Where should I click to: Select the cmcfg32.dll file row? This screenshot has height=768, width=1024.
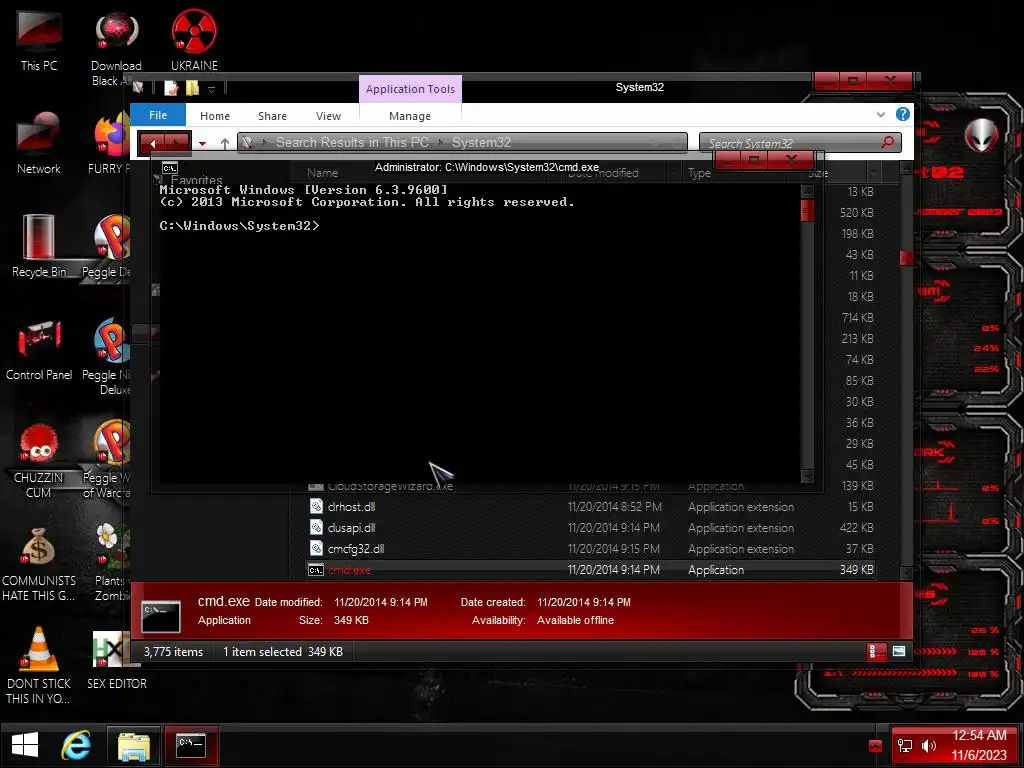point(590,549)
